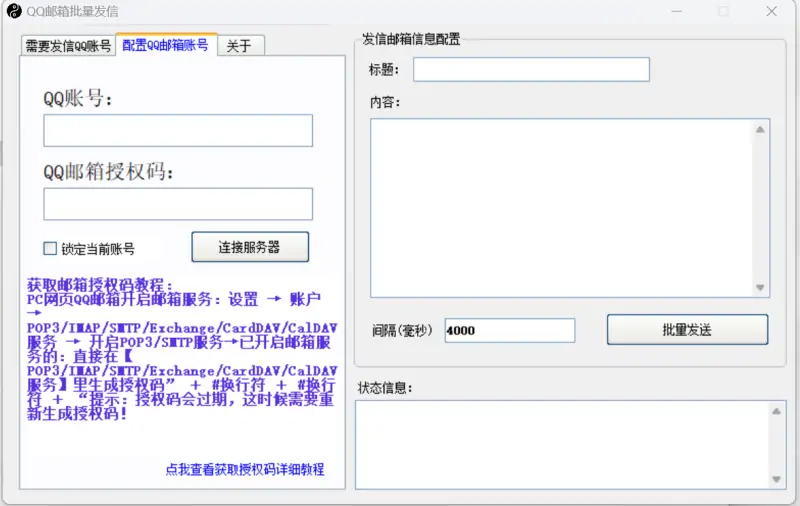Focus the 标题 input field
The width and height of the screenshot is (800, 506).
coord(531,69)
